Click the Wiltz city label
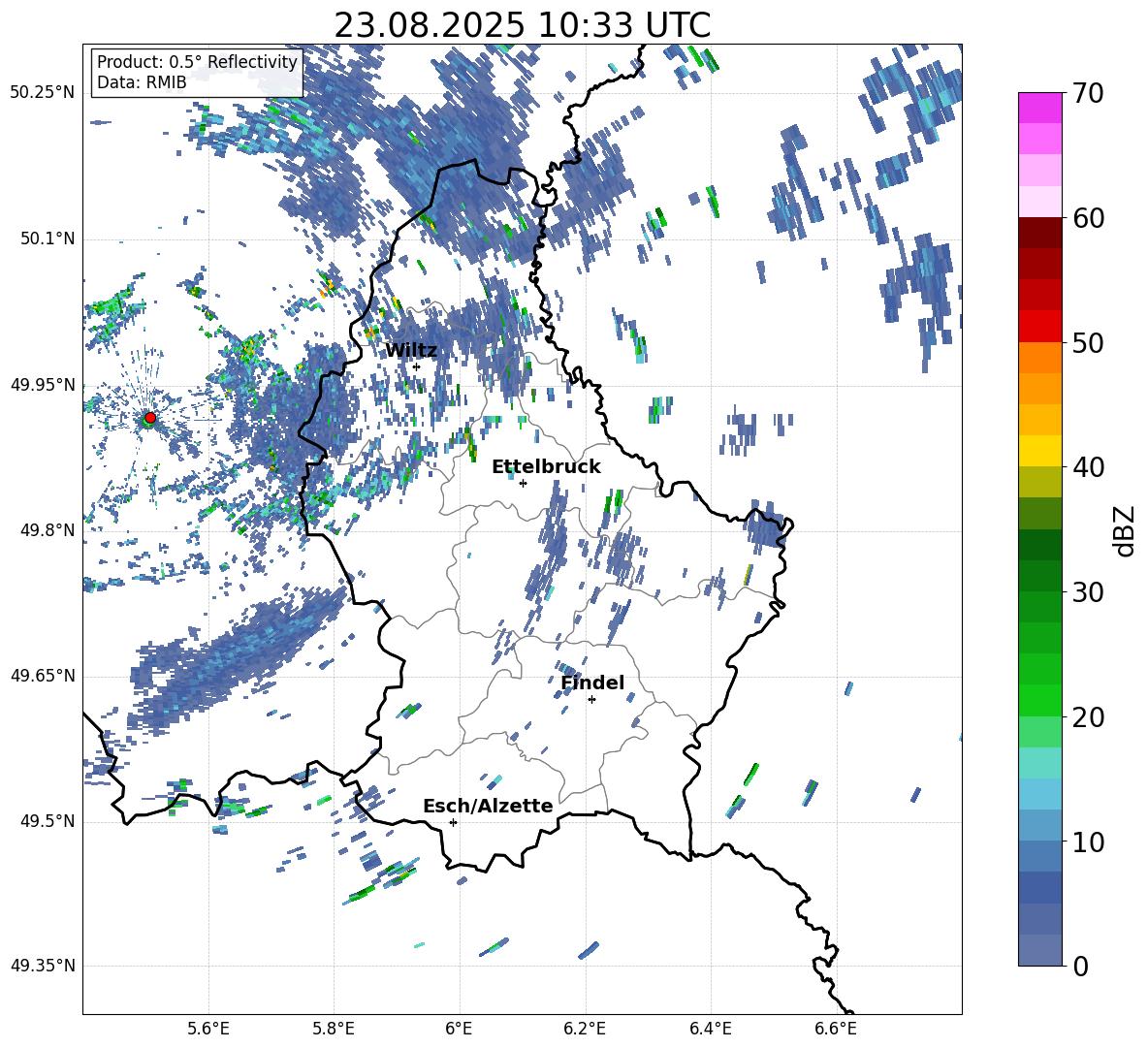The height and width of the screenshot is (1048, 1148). (x=411, y=351)
